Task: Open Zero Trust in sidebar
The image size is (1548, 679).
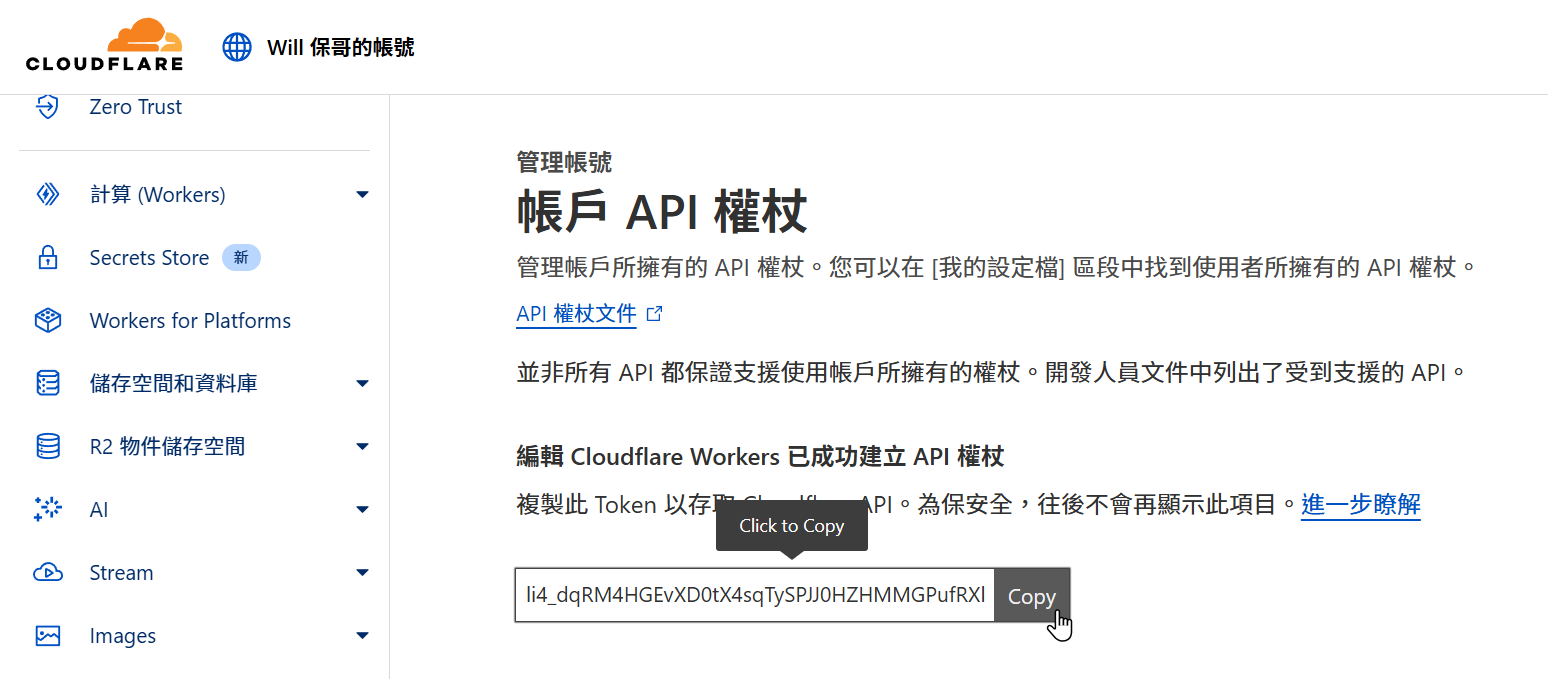Action: coord(136,107)
